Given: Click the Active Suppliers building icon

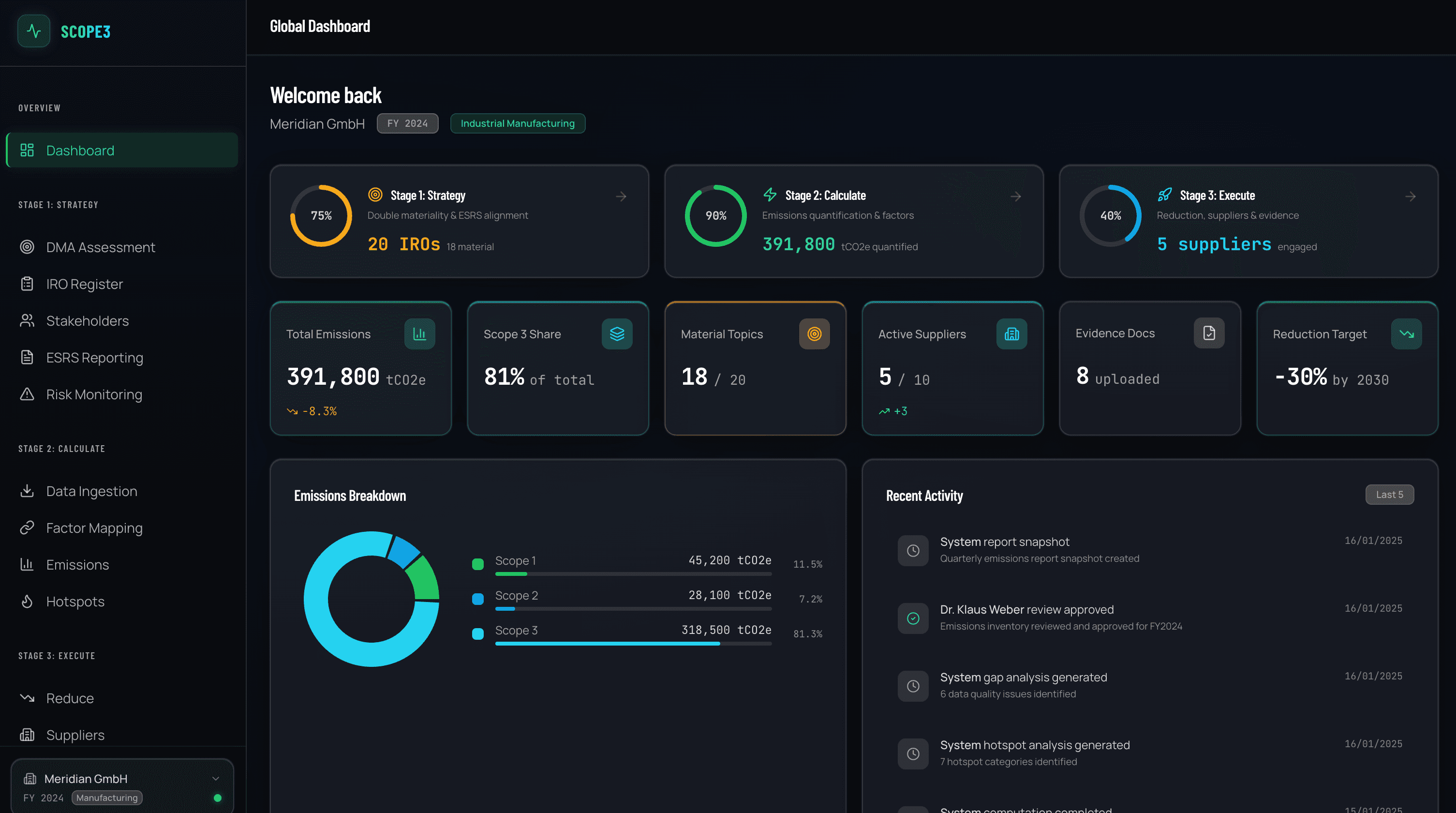Looking at the screenshot, I should click(1012, 333).
